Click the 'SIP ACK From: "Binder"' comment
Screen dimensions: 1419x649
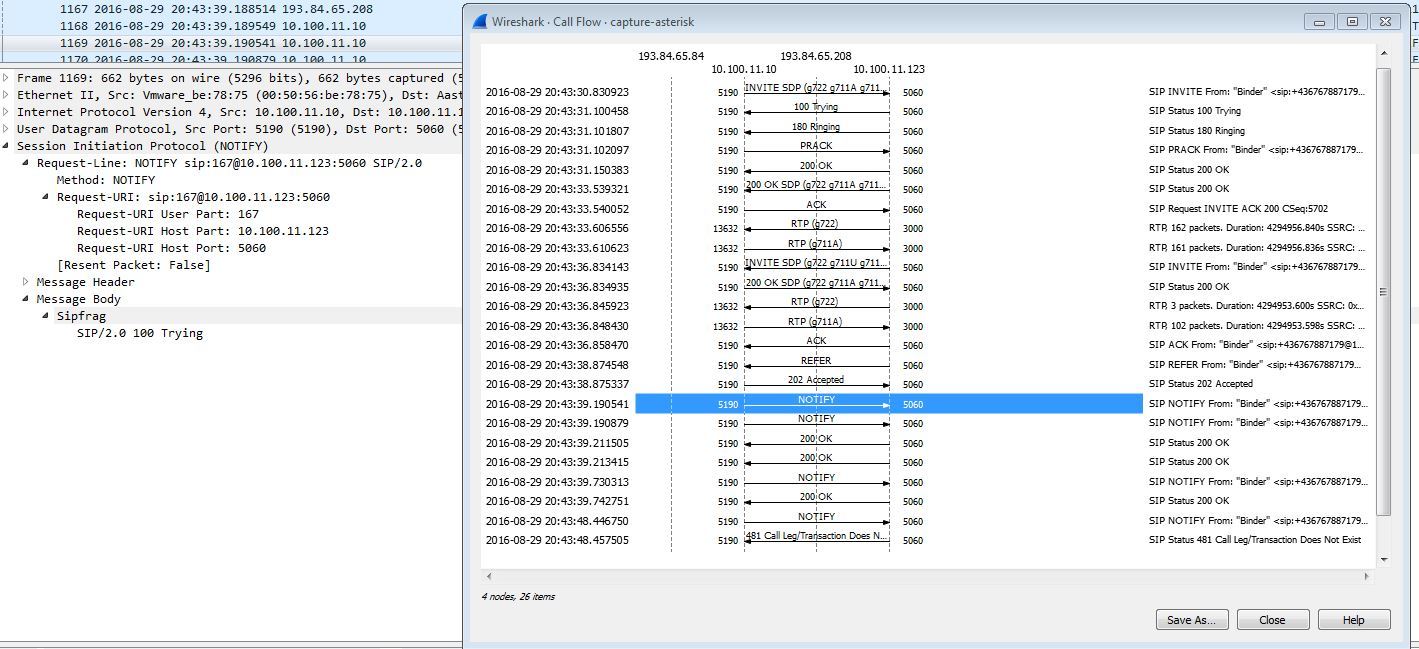[x=1257, y=345]
